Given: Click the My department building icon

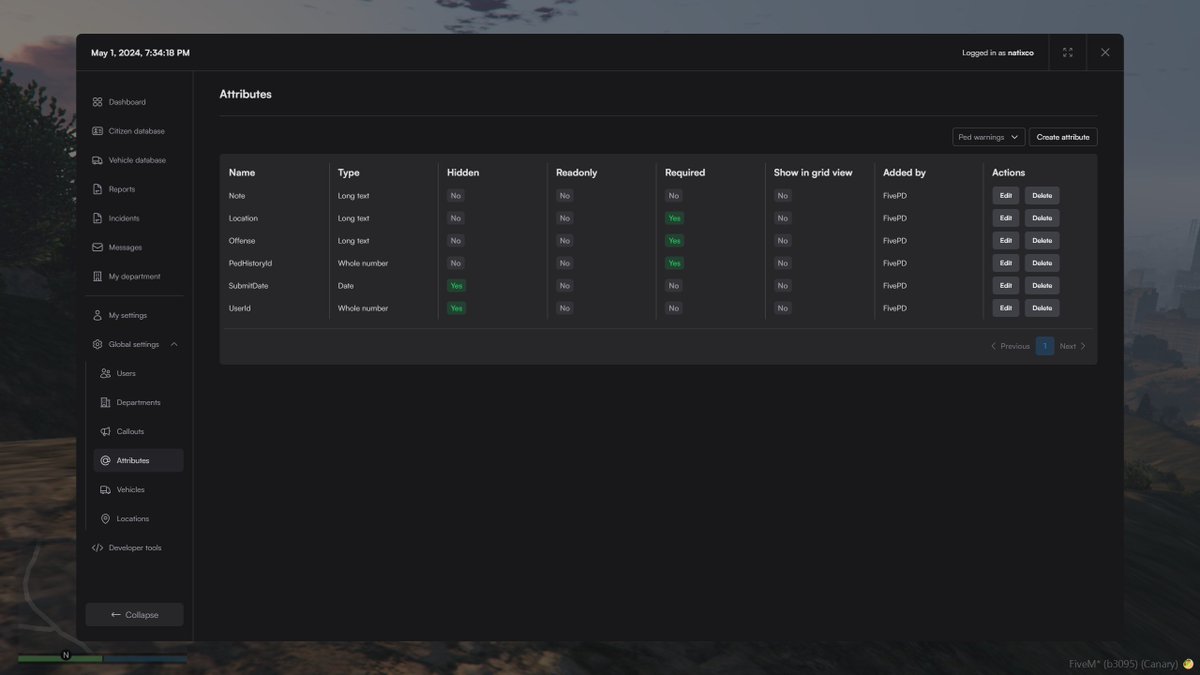Looking at the screenshot, I should point(97,276).
